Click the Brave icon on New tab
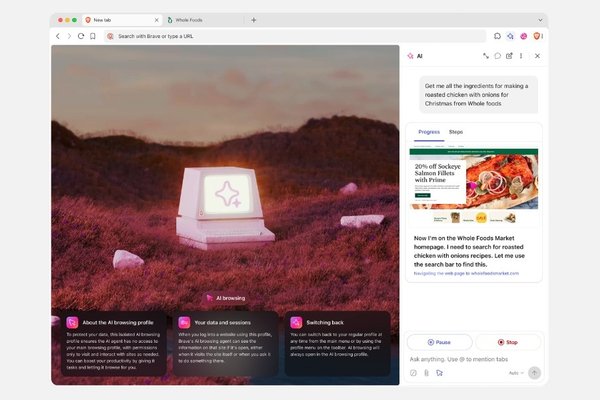 88,20
